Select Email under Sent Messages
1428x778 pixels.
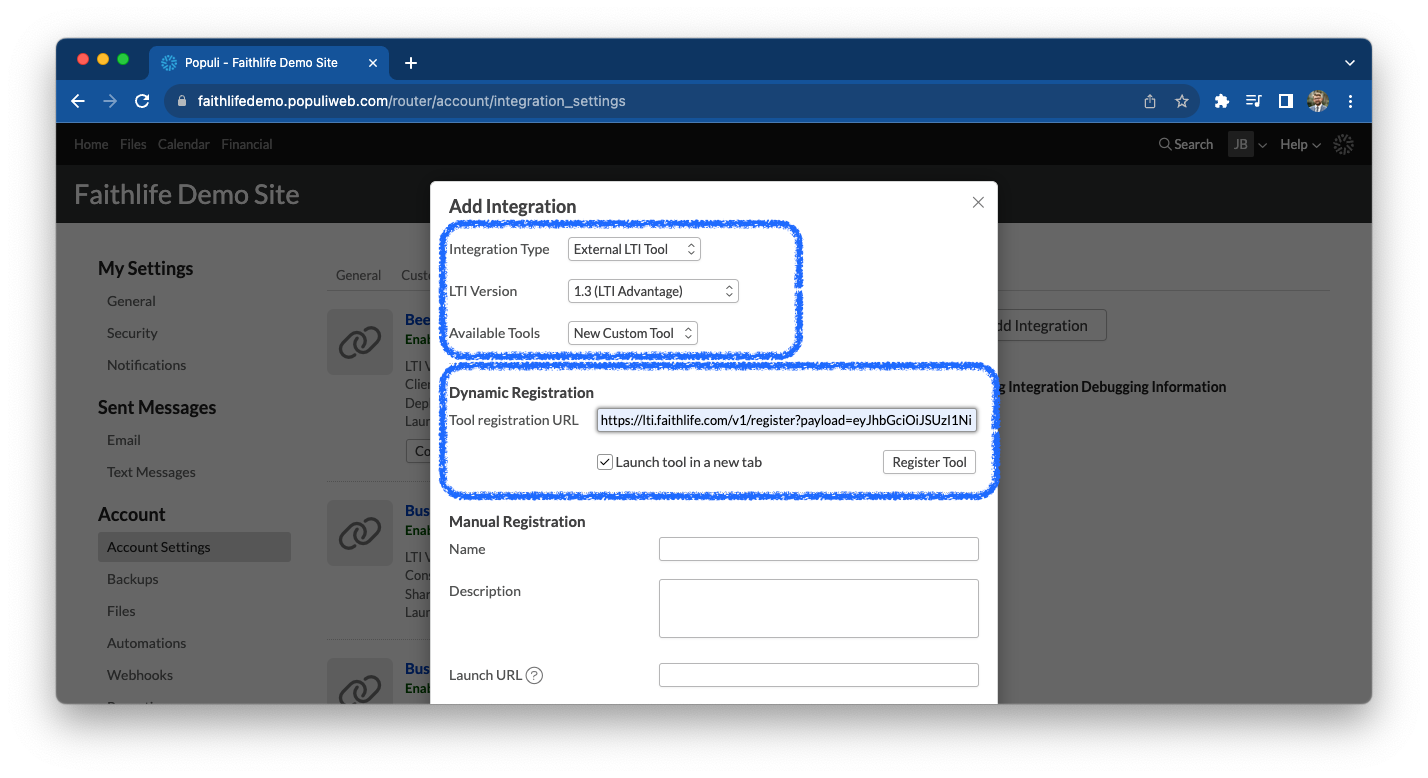point(124,440)
